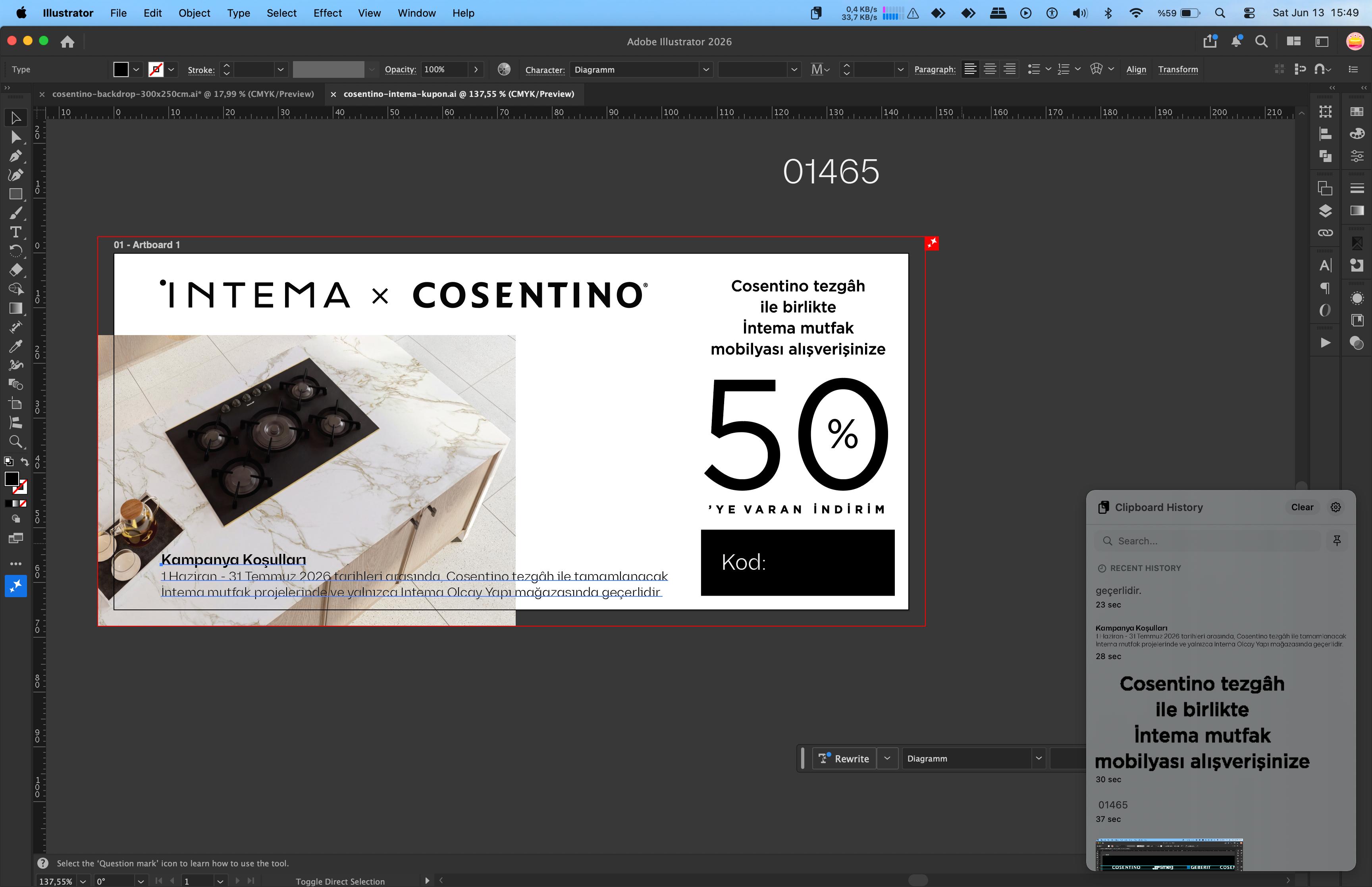Toggle the bullet list option

click(x=1034, y=69)
